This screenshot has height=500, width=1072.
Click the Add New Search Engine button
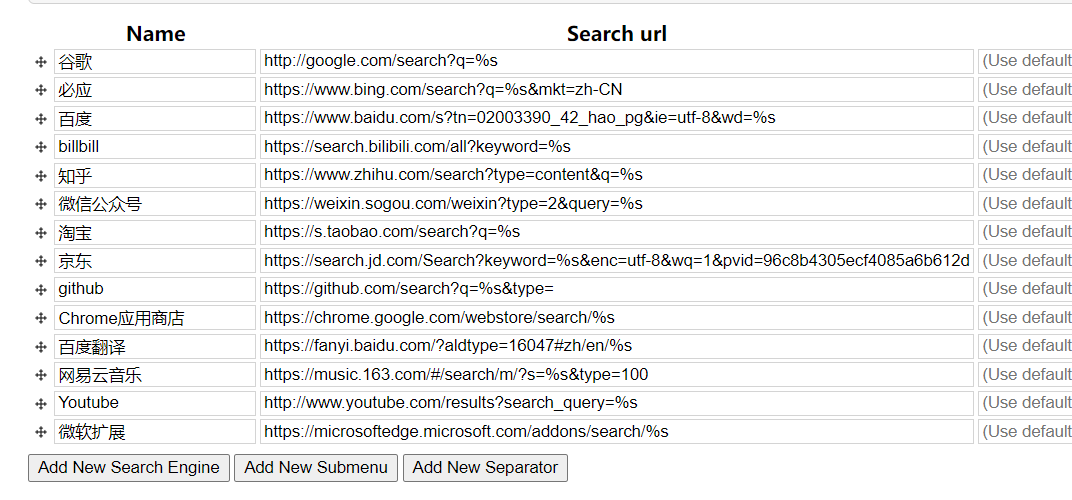[129, 468]
